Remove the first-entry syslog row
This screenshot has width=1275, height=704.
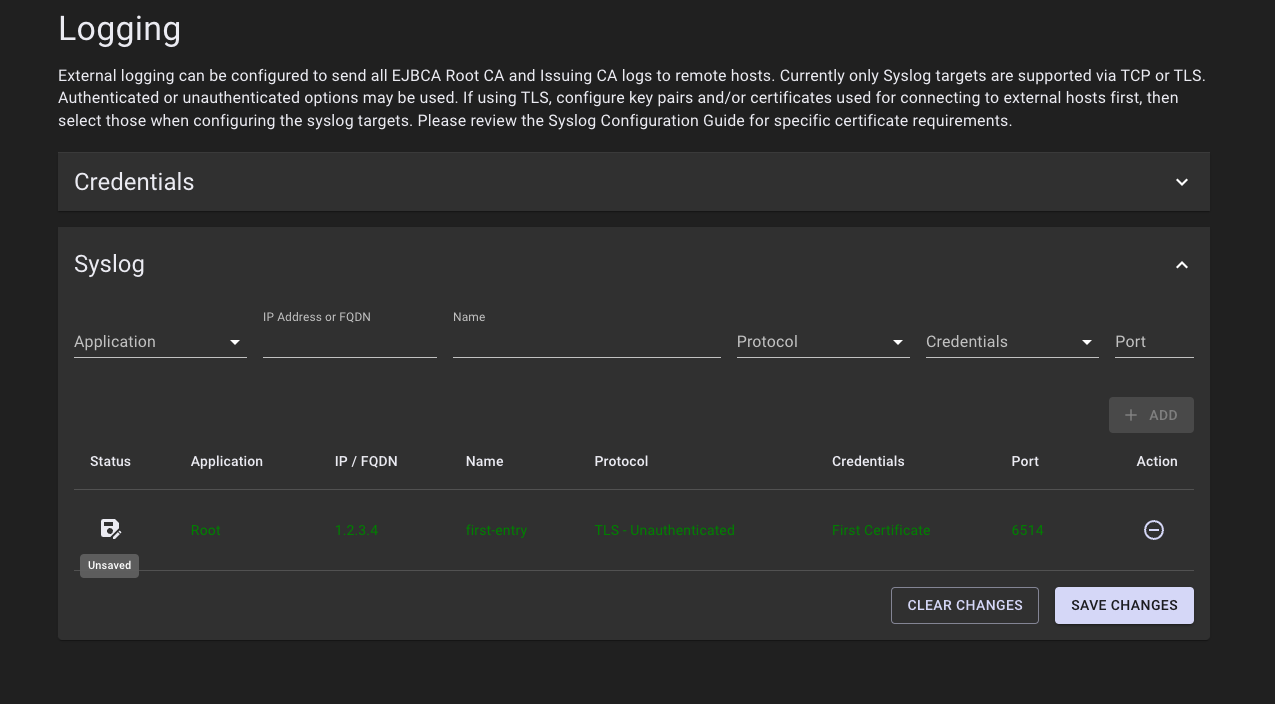(1153, 530)
